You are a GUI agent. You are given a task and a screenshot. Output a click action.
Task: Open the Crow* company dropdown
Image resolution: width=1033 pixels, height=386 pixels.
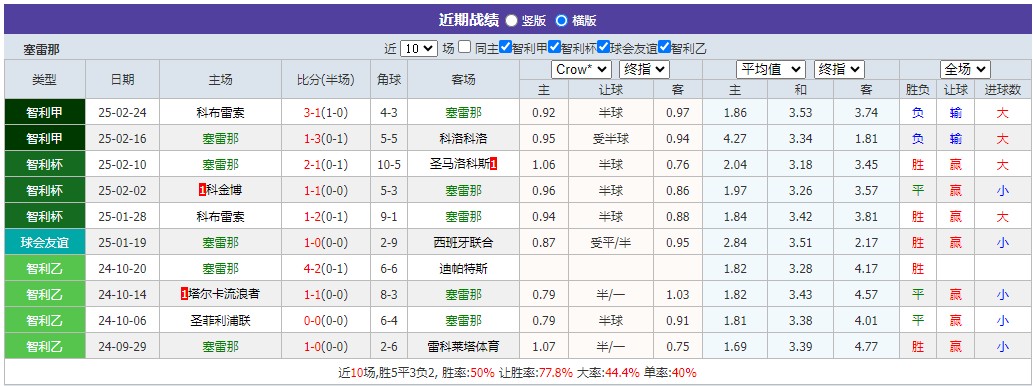pos(582,69)
